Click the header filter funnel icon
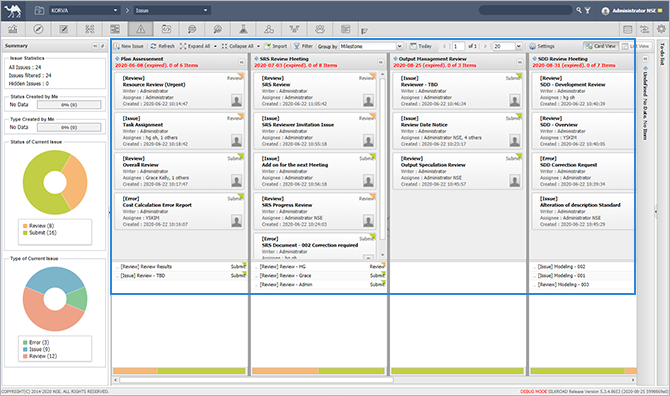The width and height of the screenshot is (670, 396). coord(588,10)
